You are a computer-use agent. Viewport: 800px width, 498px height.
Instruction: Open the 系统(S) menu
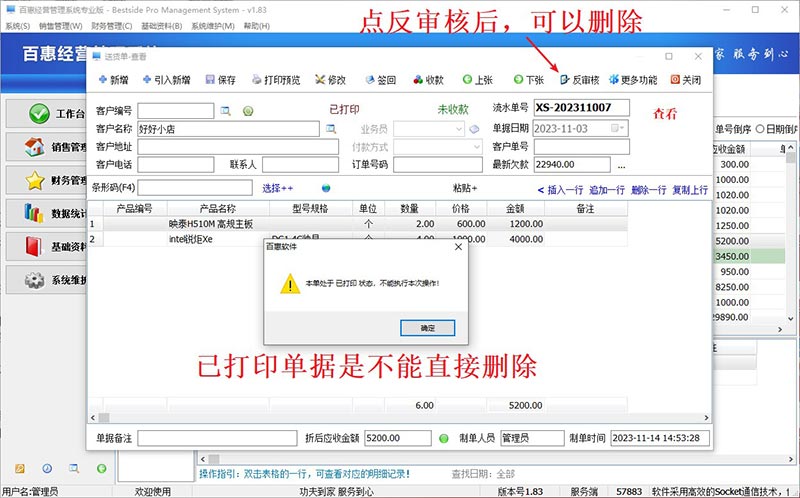[18, 26]
